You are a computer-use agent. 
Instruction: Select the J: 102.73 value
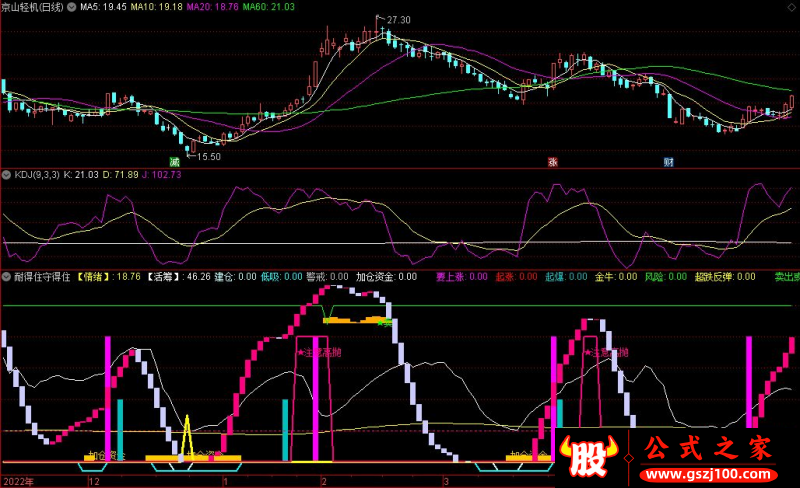coord(162,175)
